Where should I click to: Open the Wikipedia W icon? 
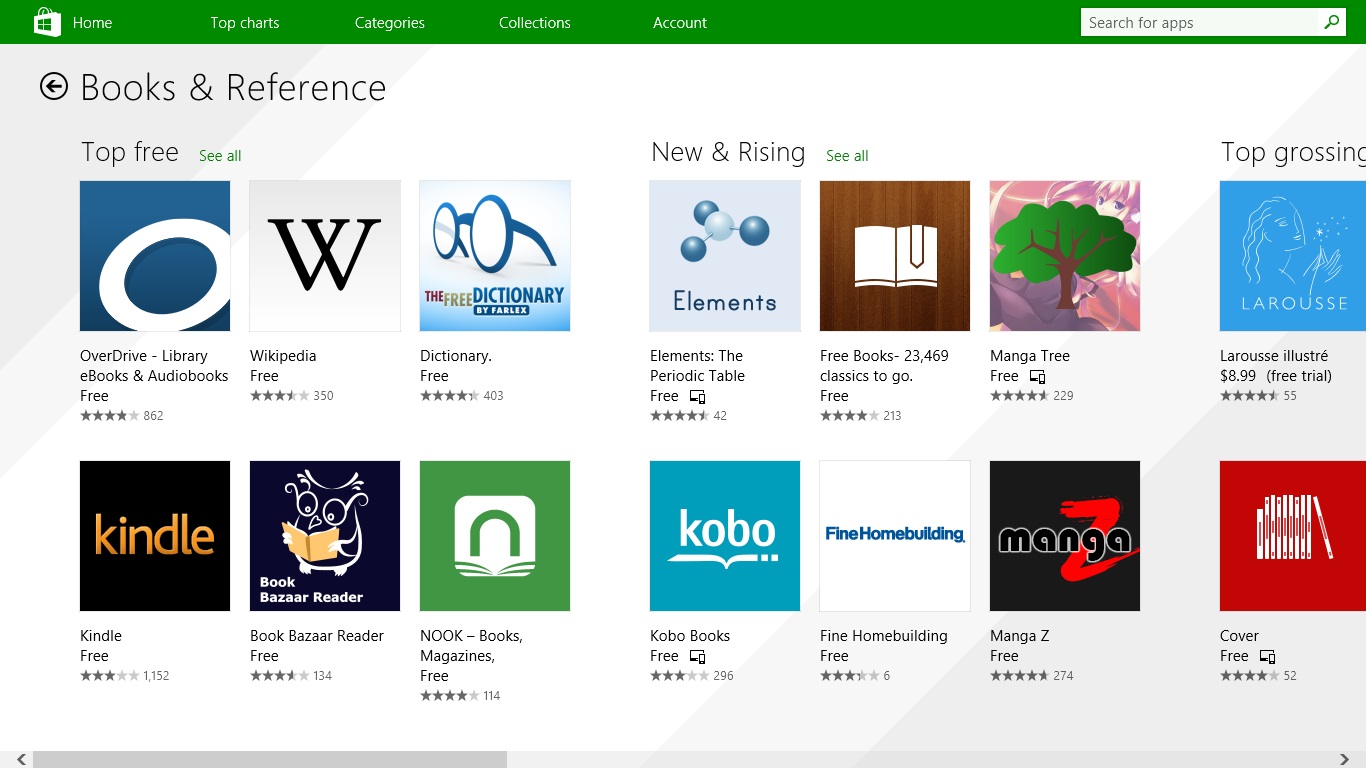pos(325,256)
